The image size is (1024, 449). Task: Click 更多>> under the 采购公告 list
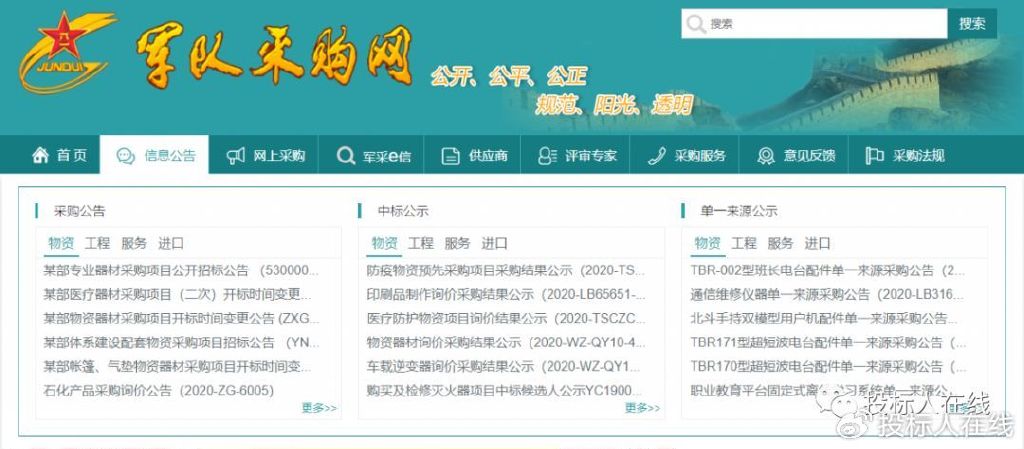[x=319, y=408]
